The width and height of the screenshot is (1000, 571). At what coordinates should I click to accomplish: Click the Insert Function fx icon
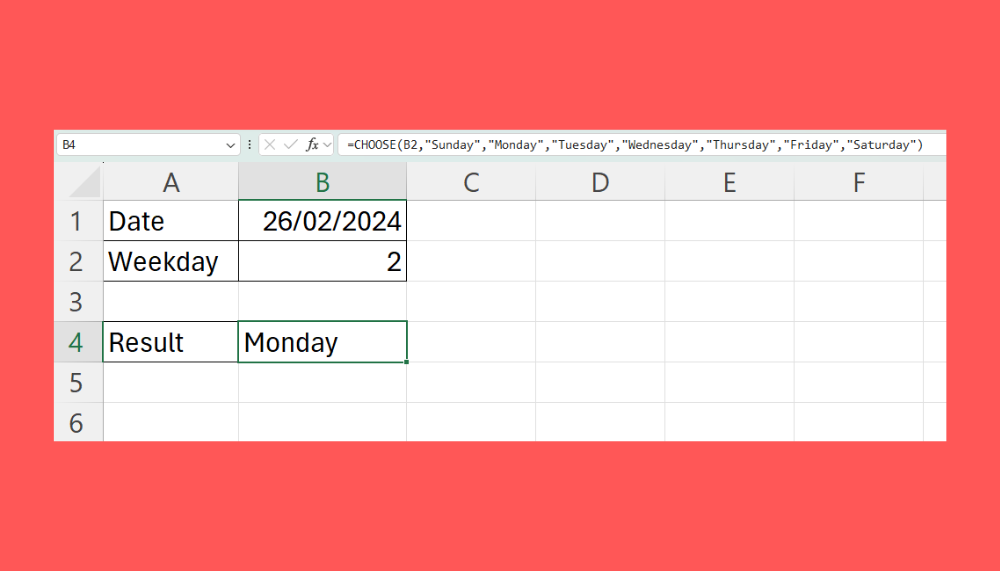pyautogui.click(x=312, y=145)
